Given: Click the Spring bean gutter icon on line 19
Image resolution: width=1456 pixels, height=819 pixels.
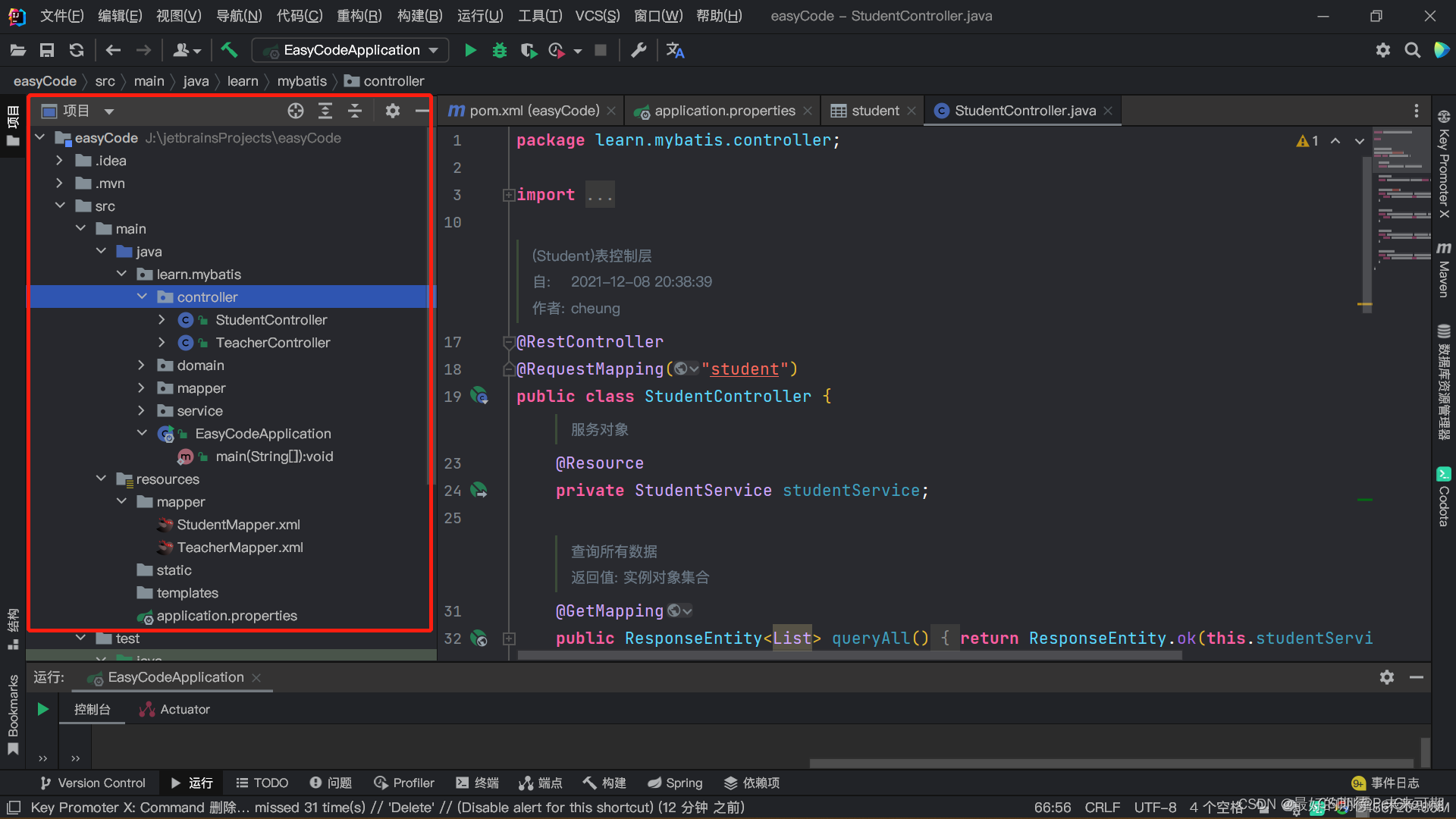Looking at the screenshot, I should click(479, 396).
